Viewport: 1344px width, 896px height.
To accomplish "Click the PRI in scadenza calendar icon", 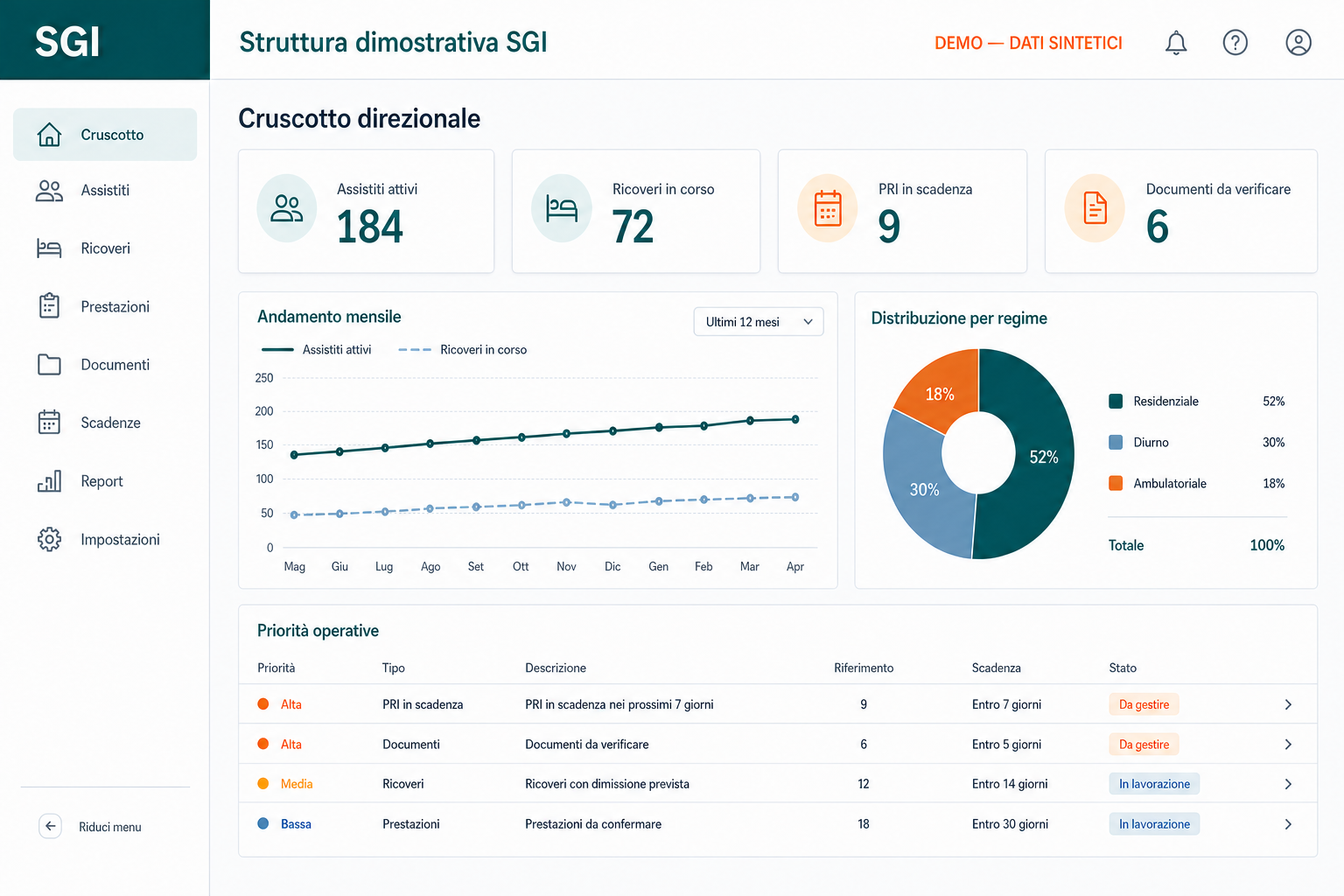I will (828, 208).
